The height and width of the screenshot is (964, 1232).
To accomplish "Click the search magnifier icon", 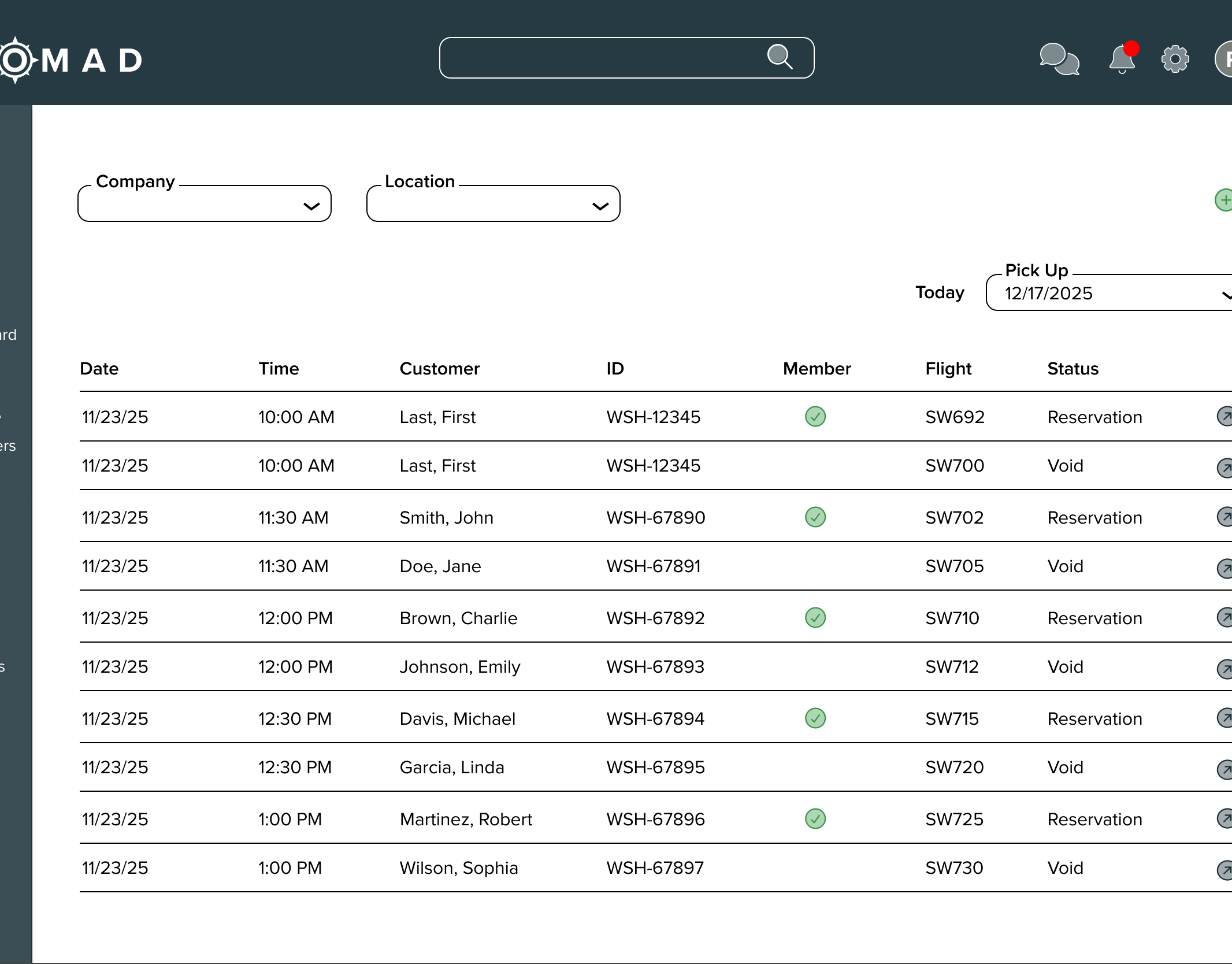I will pyautogui.click(x=780, y=57).
